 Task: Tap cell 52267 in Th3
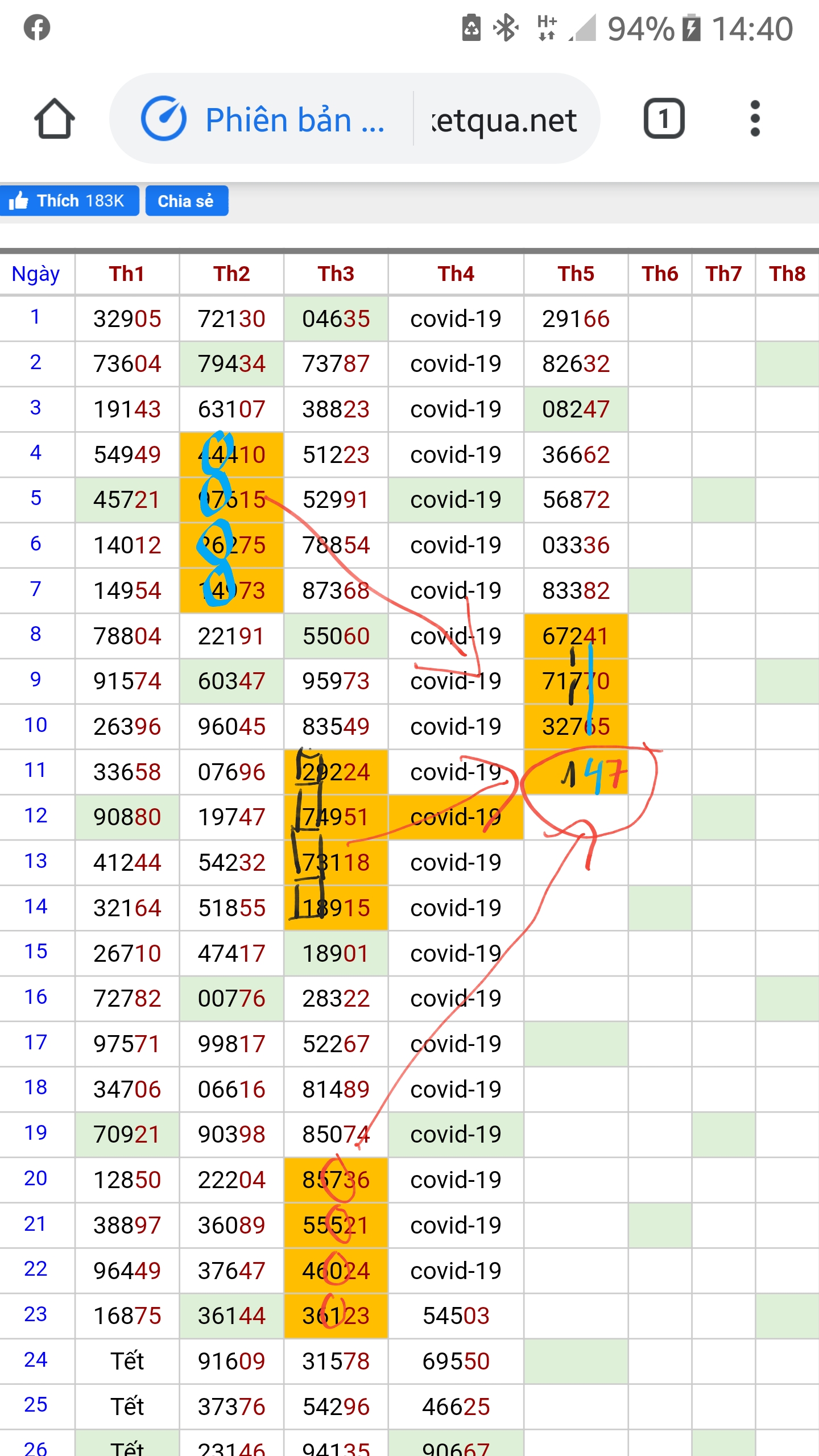pyautogui.click(x=336, y=1044)
